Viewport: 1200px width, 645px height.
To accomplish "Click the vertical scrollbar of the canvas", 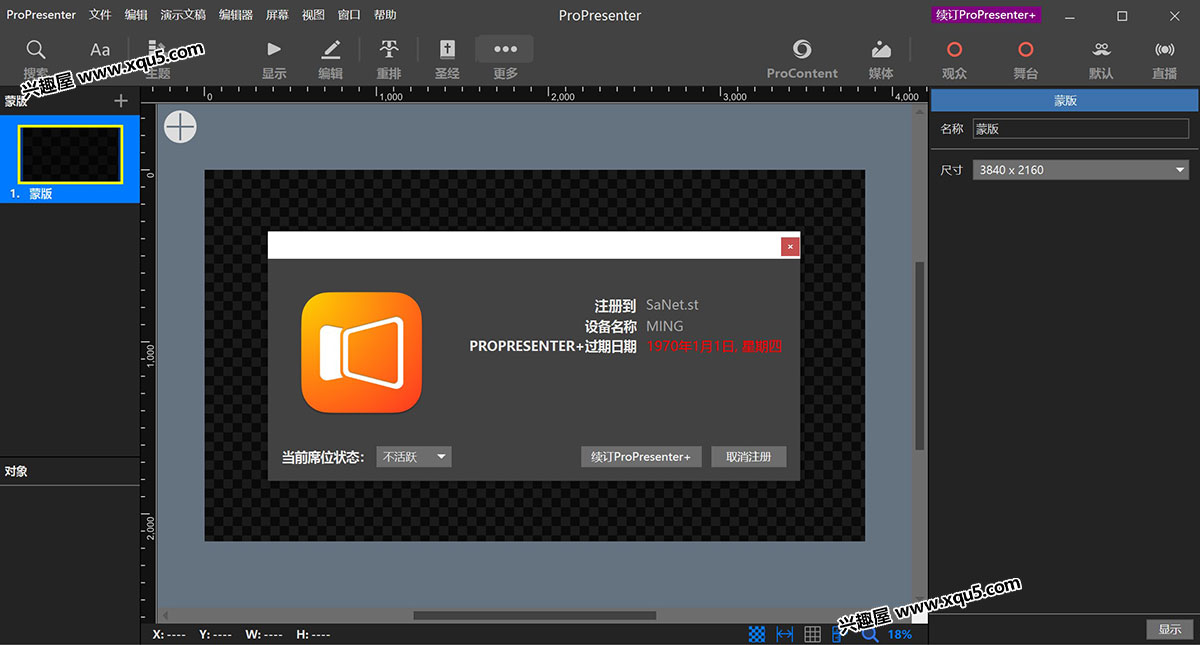I will [x=920, y=355].
